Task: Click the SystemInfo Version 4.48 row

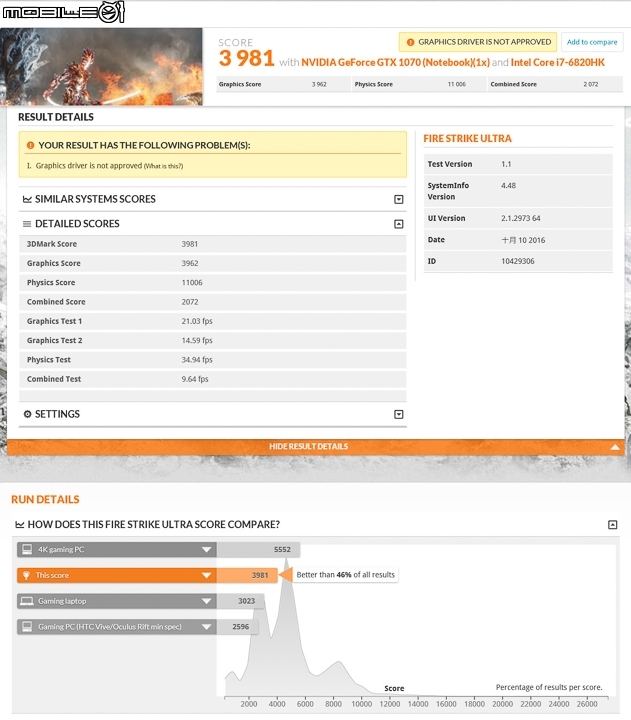Action: point(518,191)
